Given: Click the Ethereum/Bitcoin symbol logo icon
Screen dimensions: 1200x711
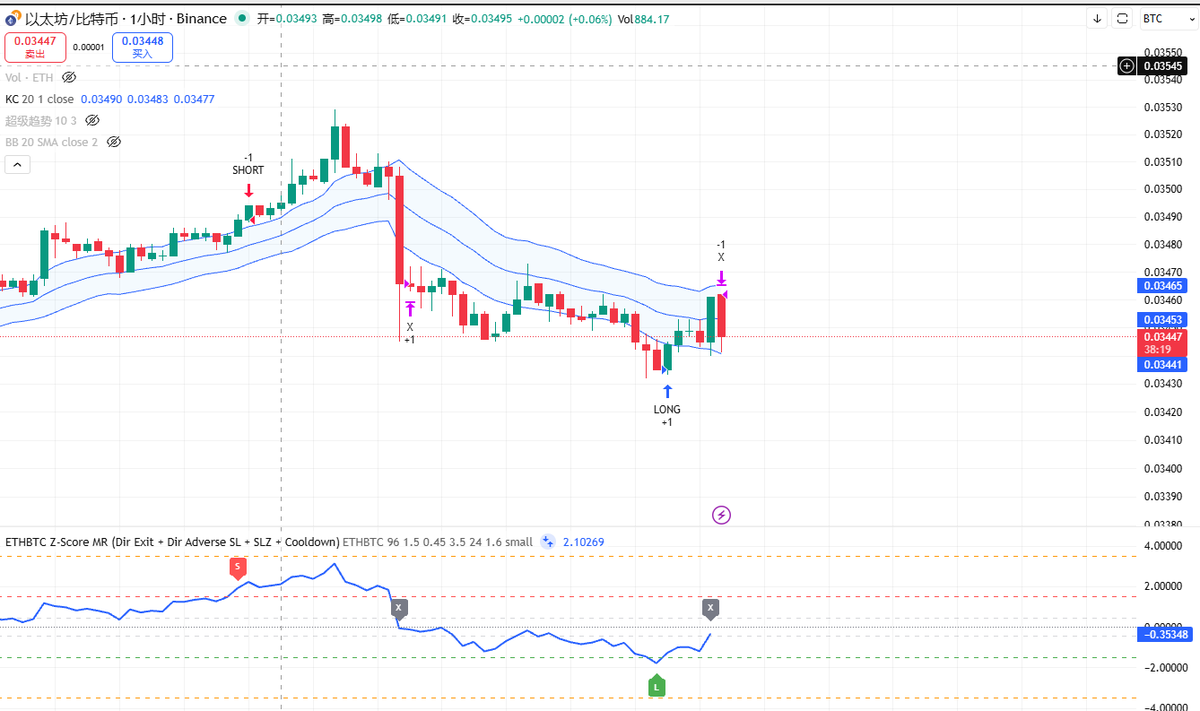Looking at the screenshot, I should 13,19.
